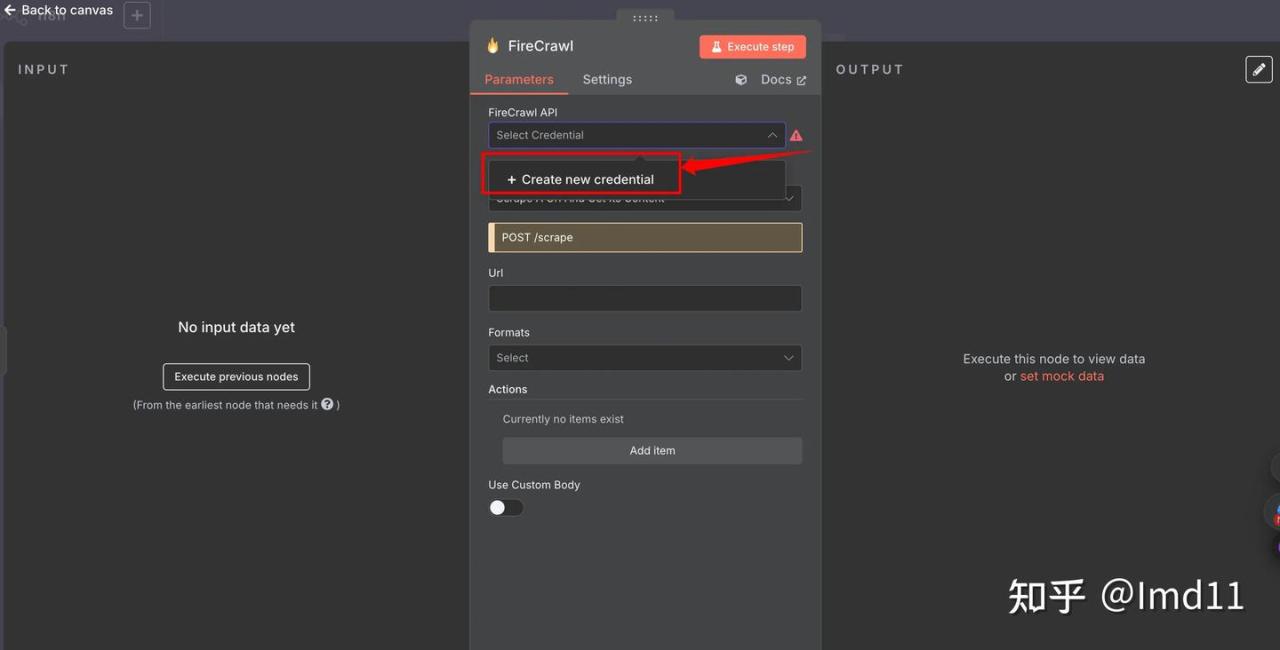Click the red warning triangle icon
This screenshot has height=650, width=1280.
796,136
